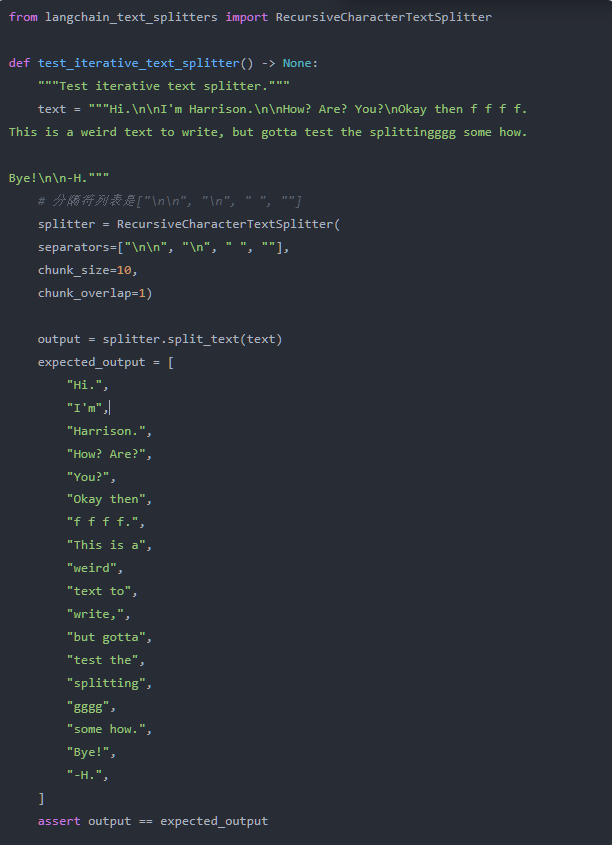This screenshot has height=845, width=612.
Task: Click the "splitting" string in the list
Action: click(x=109, y=683)
